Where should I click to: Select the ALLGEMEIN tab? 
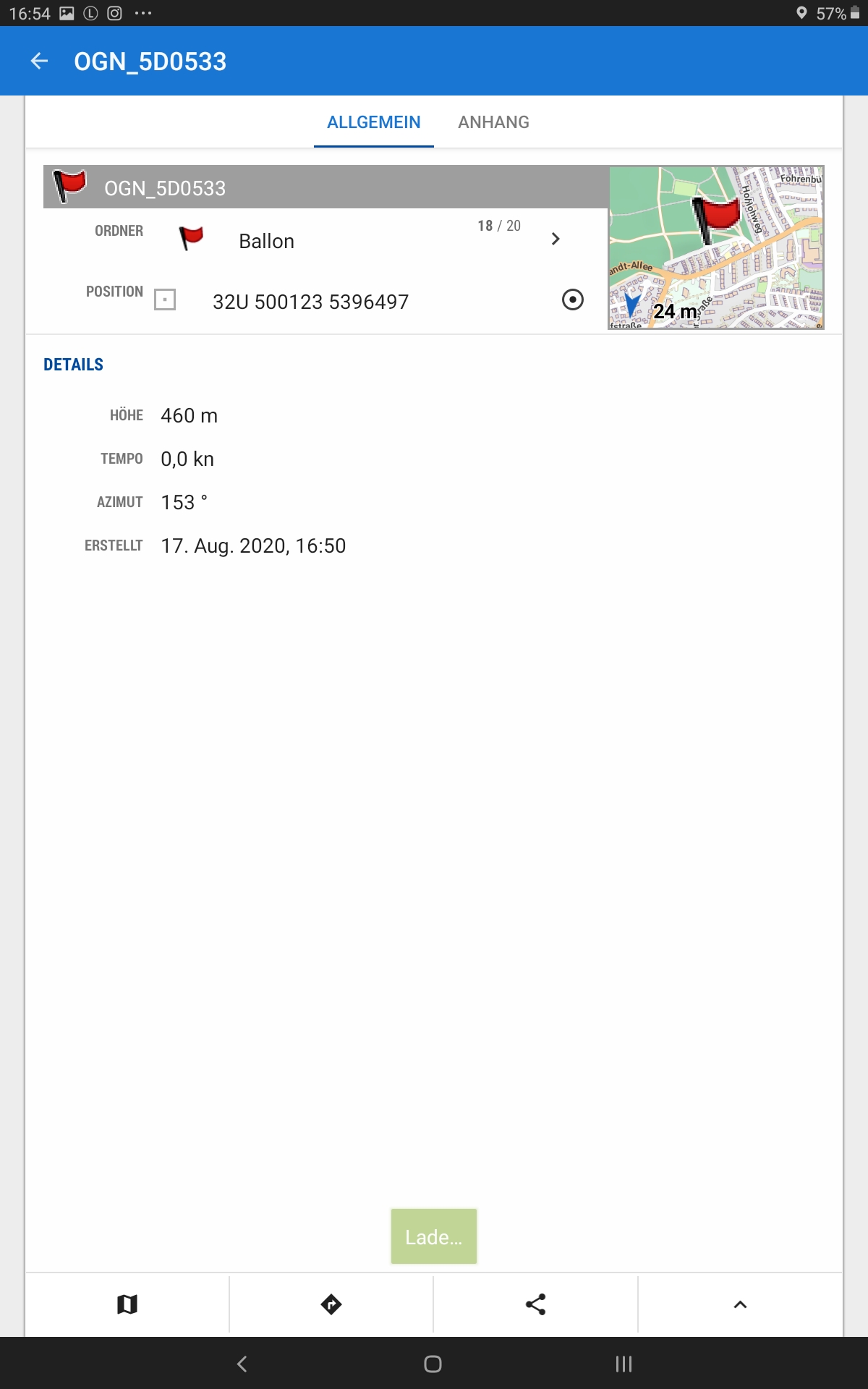(373, 122)
